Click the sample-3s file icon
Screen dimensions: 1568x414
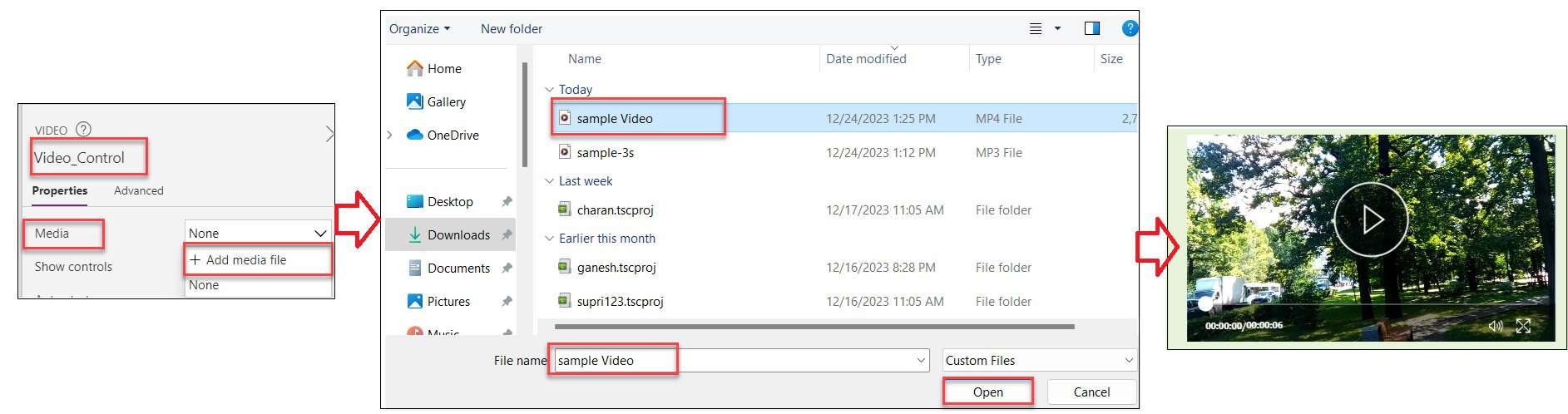[565, 151]
